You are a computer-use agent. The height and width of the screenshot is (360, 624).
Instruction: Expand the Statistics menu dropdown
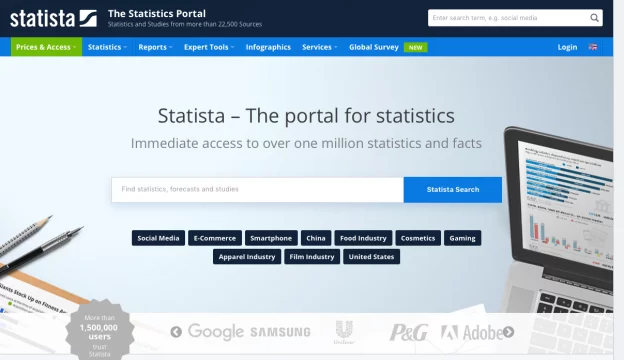(x=107, y=47)
